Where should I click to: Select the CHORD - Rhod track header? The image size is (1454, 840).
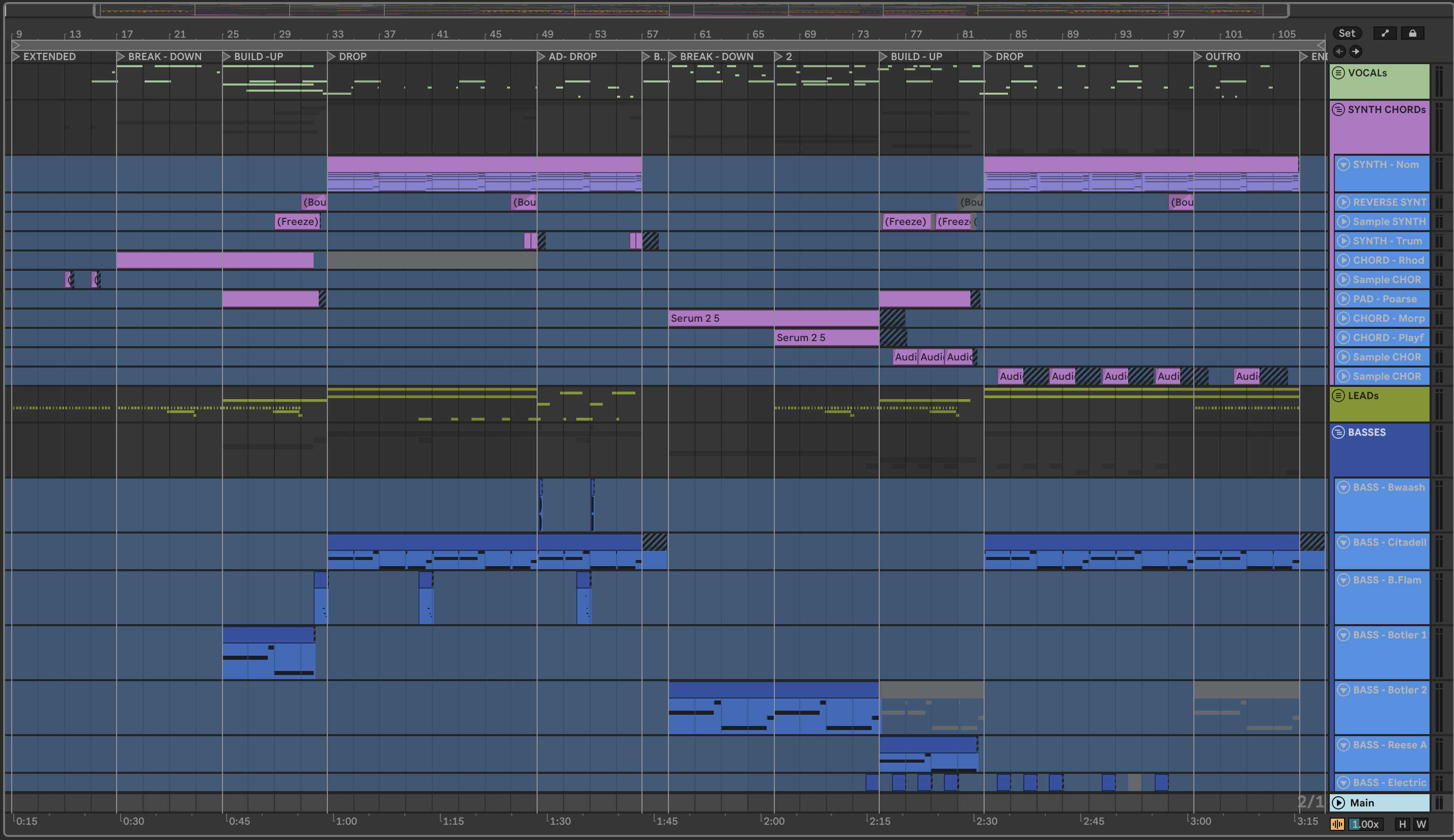1388,260
